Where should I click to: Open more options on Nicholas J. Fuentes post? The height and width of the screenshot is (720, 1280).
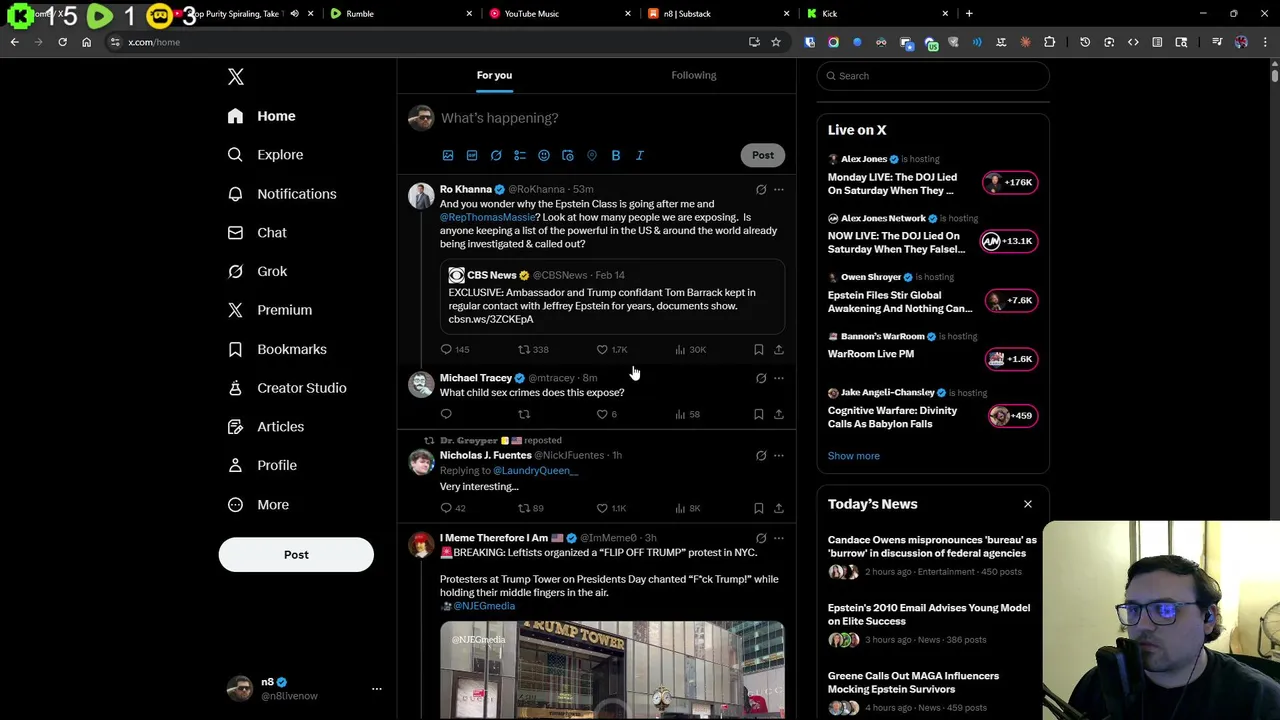779,455
